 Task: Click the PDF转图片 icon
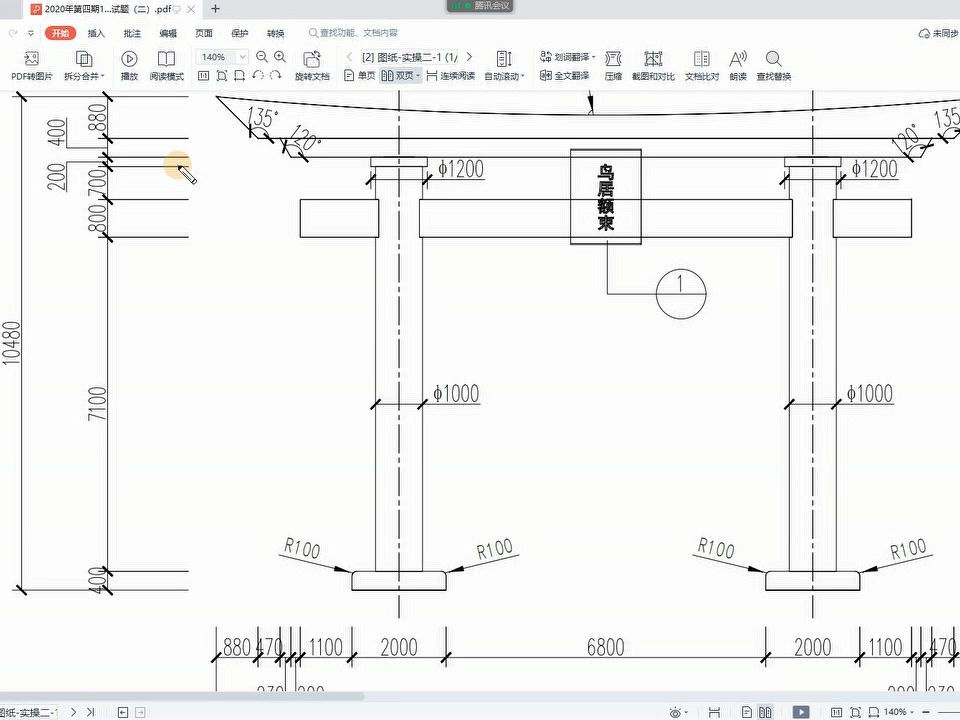(31, 59)
